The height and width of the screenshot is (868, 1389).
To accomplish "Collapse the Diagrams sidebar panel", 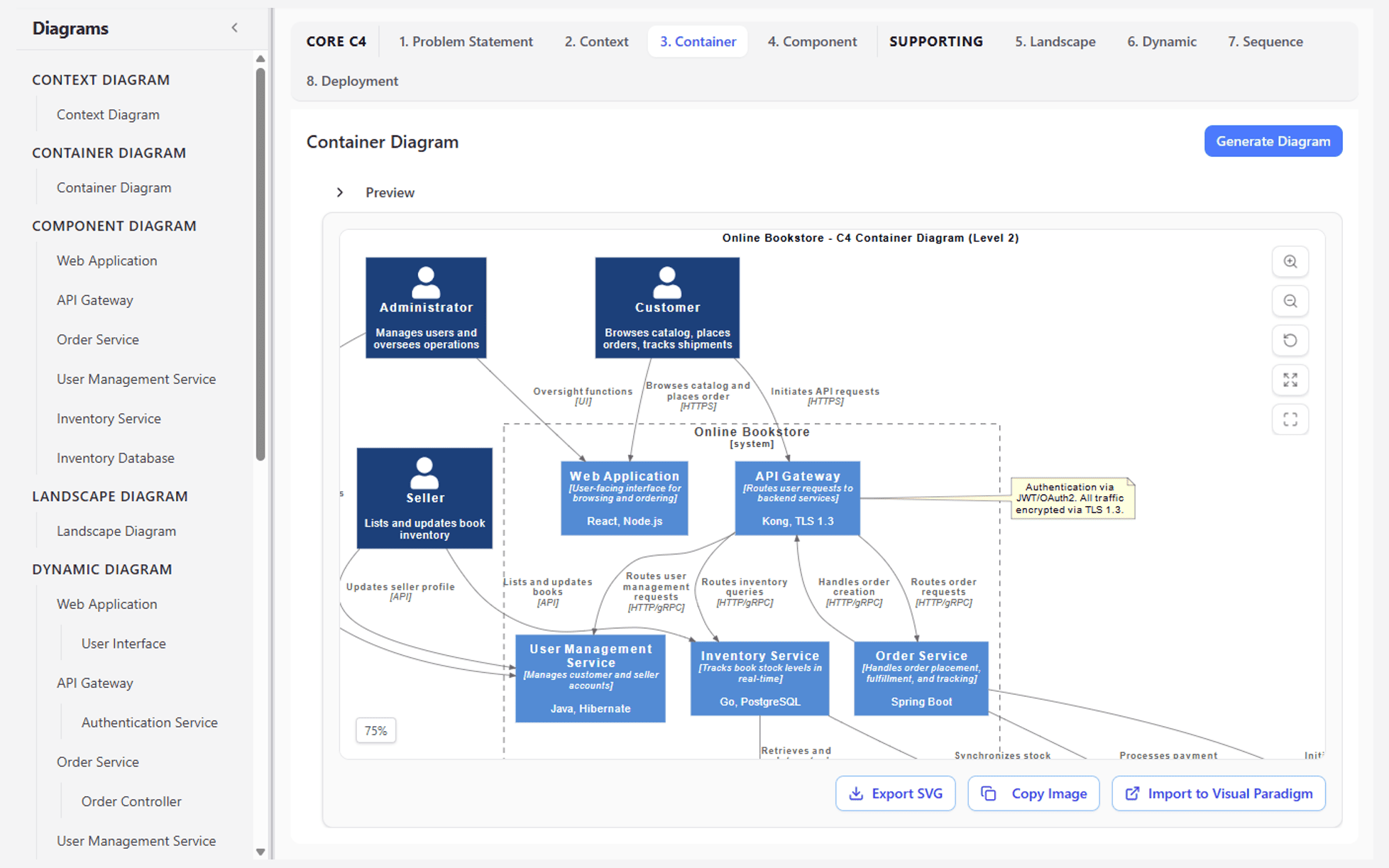I will (x=234, y=28).
